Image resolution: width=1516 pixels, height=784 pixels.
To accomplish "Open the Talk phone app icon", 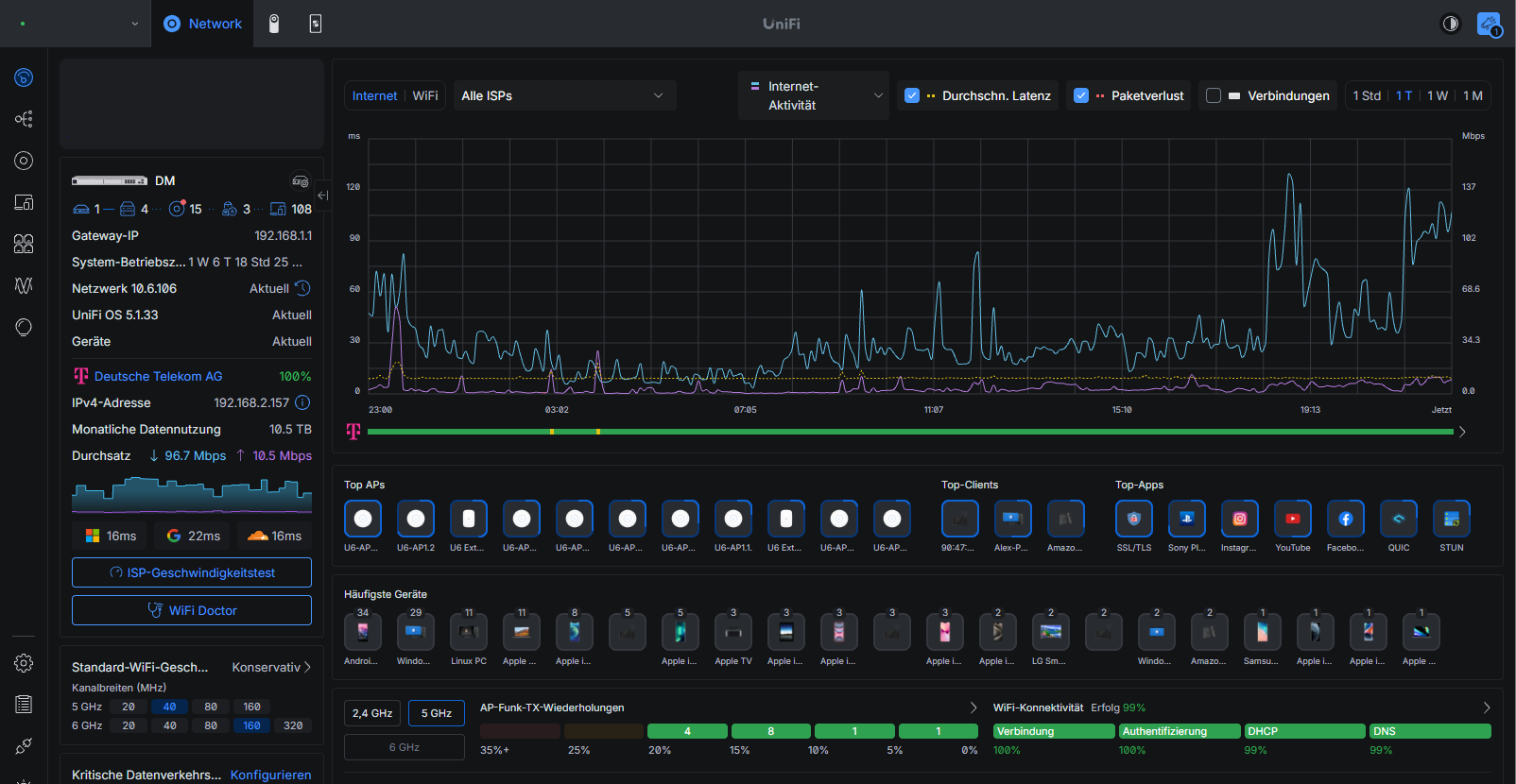I will tap(316, 24).
